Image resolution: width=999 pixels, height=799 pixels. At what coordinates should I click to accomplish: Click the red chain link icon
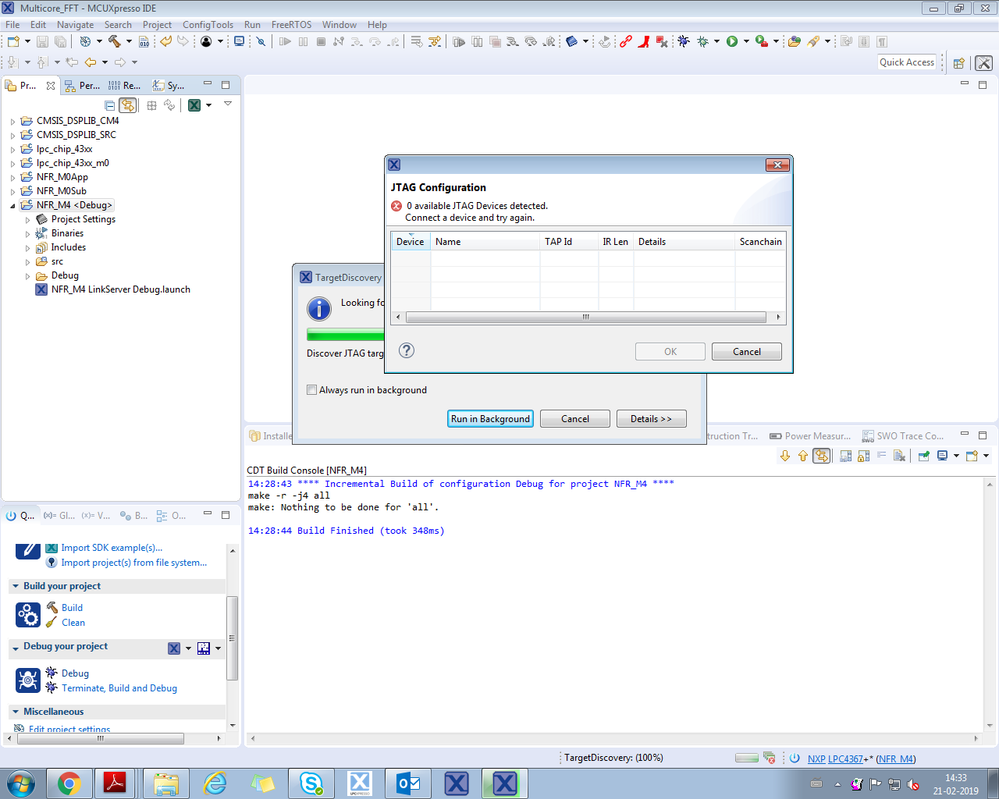(x=626, y=41)
